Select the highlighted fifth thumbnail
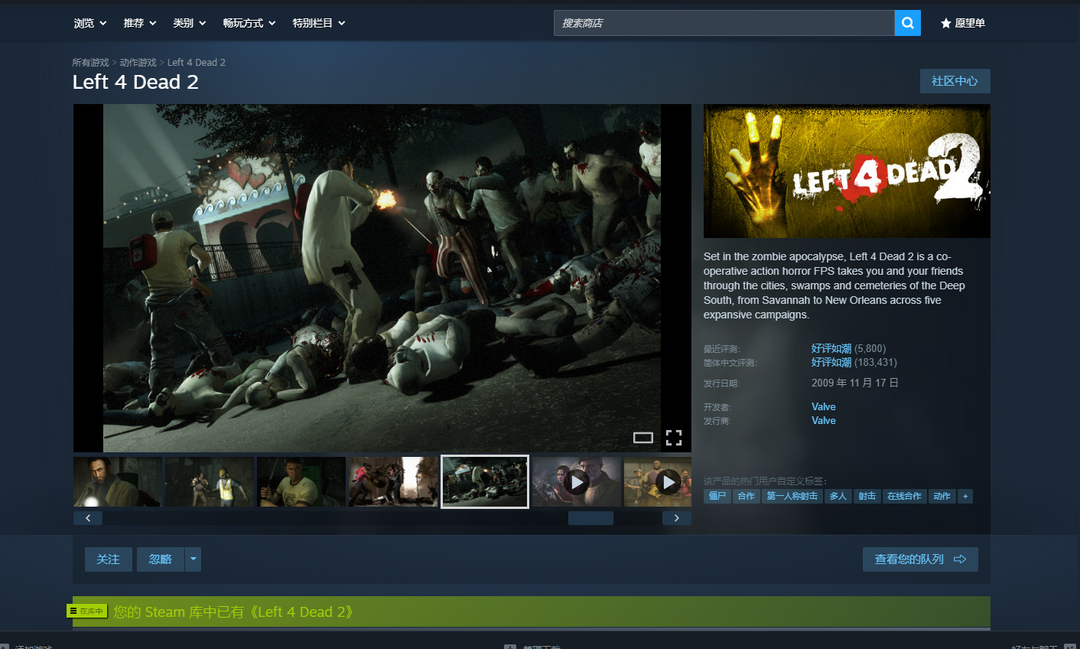Screen dimensions: 1080x649 point(485,482)
